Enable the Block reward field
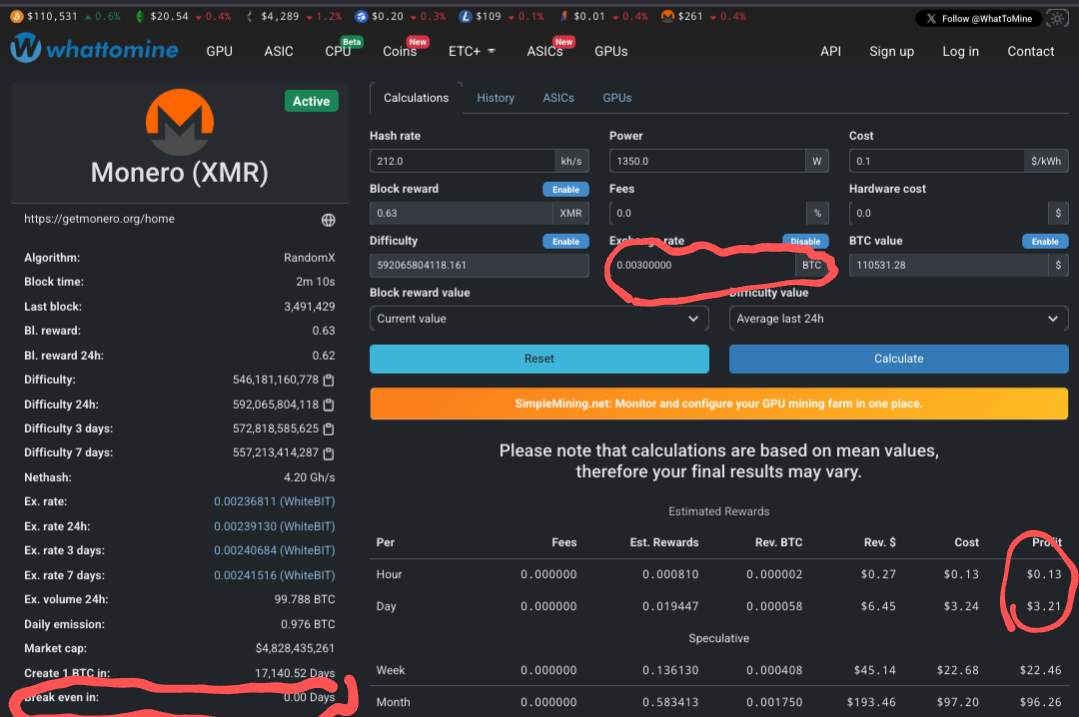1079x717 pixels. tap(566, 189)
